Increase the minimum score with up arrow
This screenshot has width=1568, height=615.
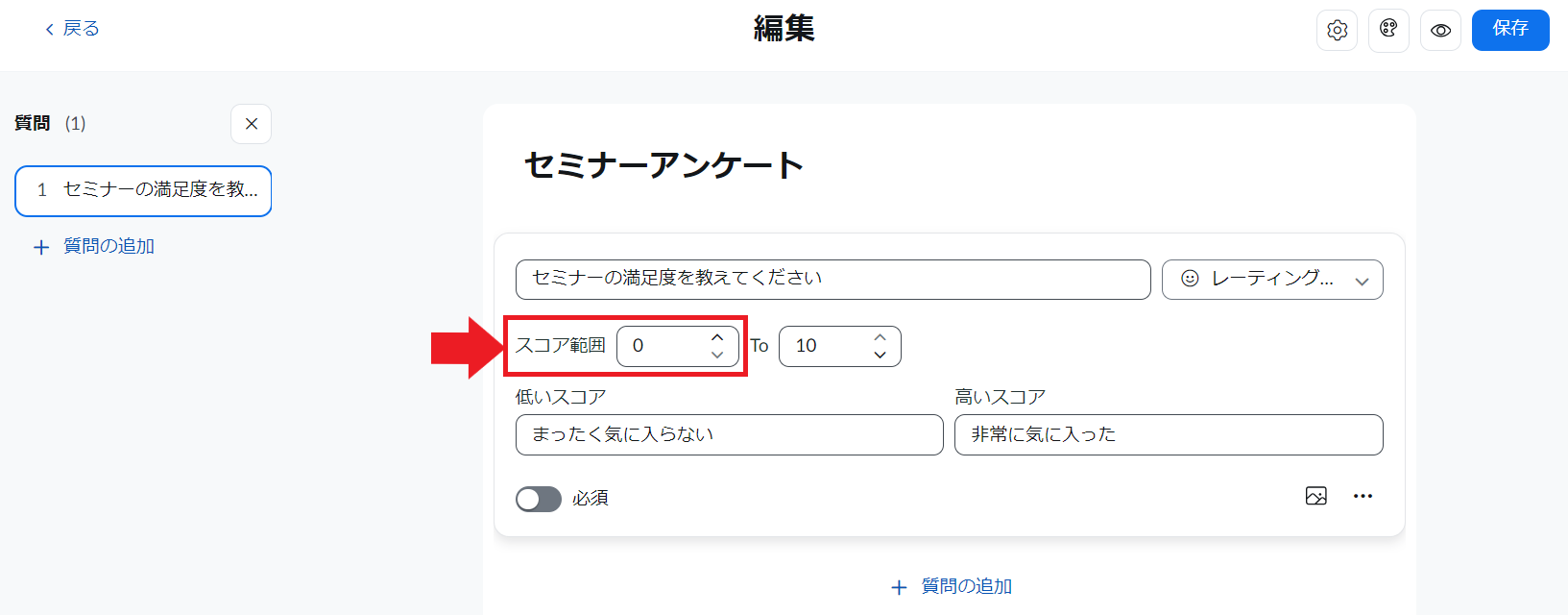[x=717, y=337]
